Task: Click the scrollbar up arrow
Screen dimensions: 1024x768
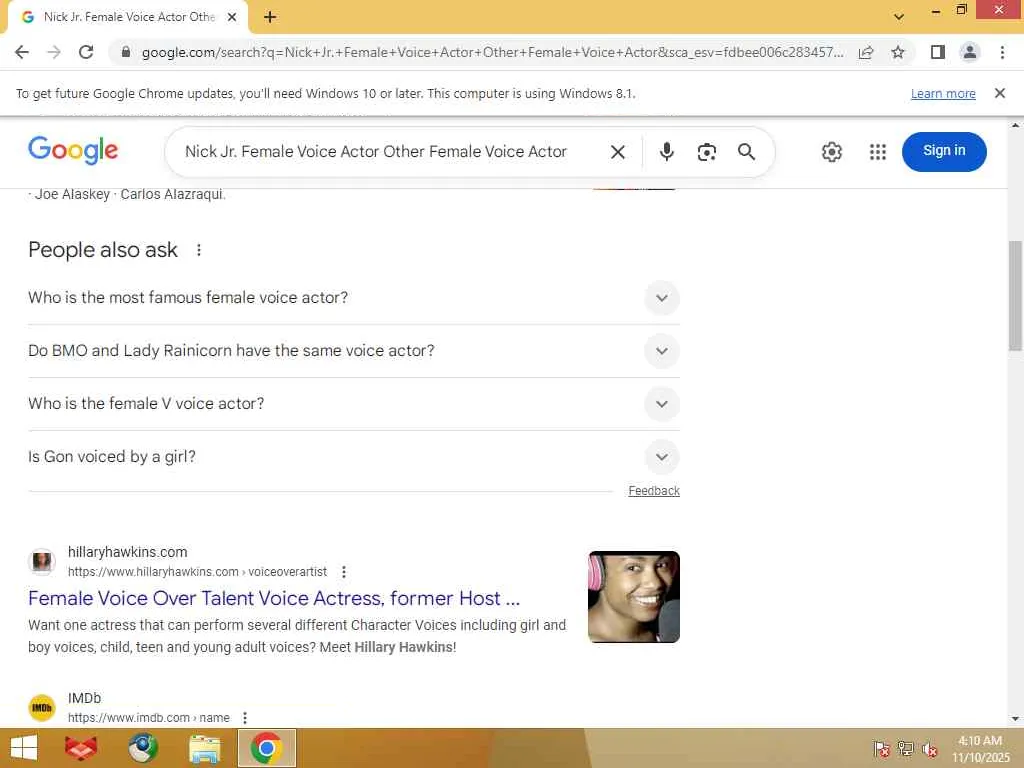Action: [1015, 125]
